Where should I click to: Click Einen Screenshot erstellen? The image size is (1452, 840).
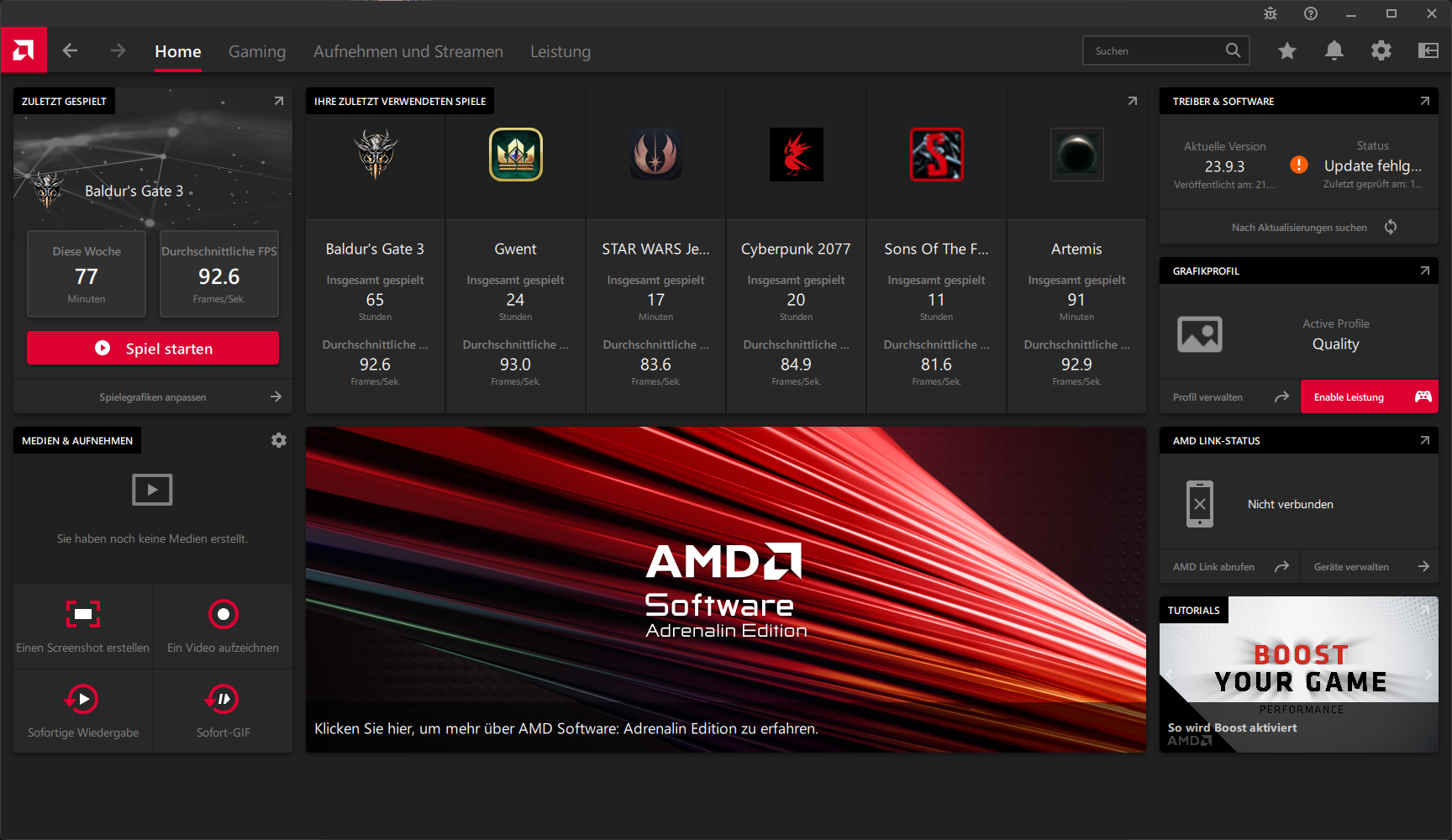pyautogui.click(x=82, y=627)
